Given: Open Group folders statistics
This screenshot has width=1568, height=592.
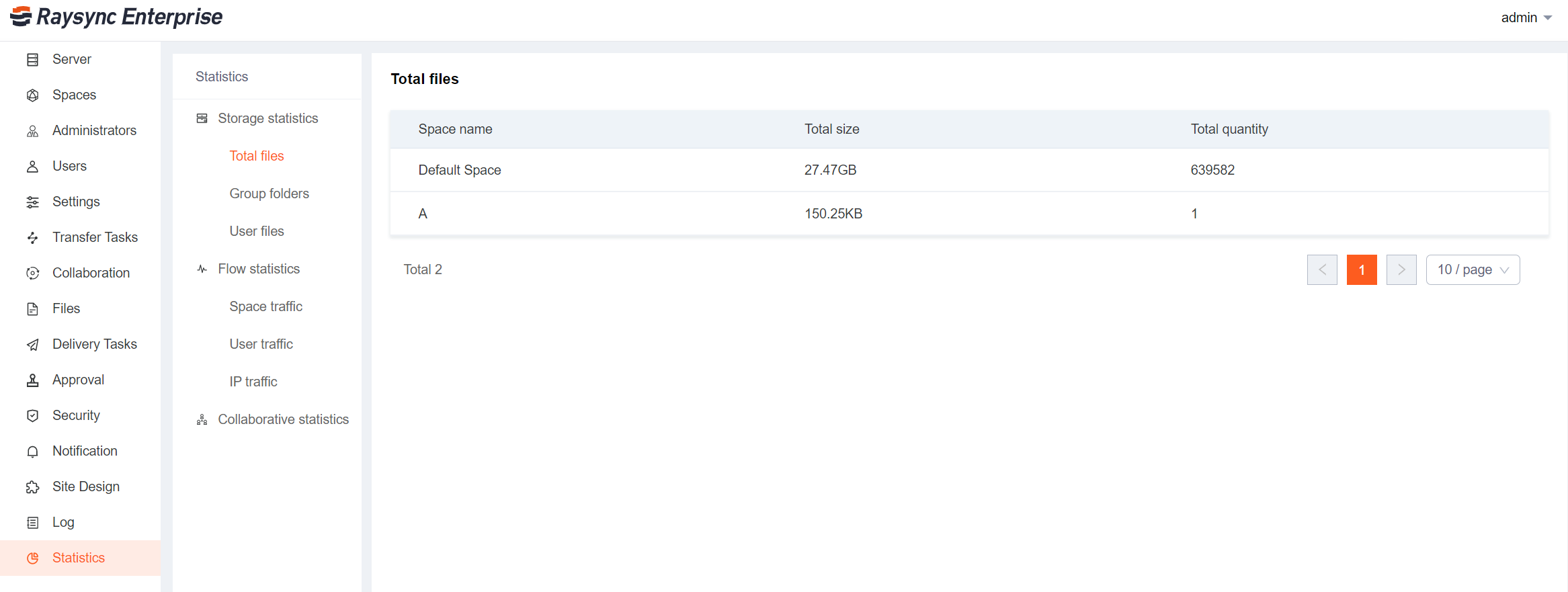Looking at the screenshot, I should coord(269,194).
